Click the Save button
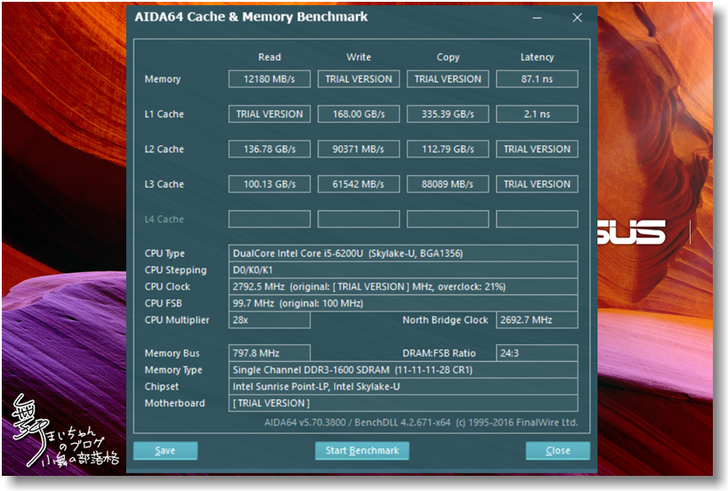Screen dimensions: 728x491 click(165, 451)
